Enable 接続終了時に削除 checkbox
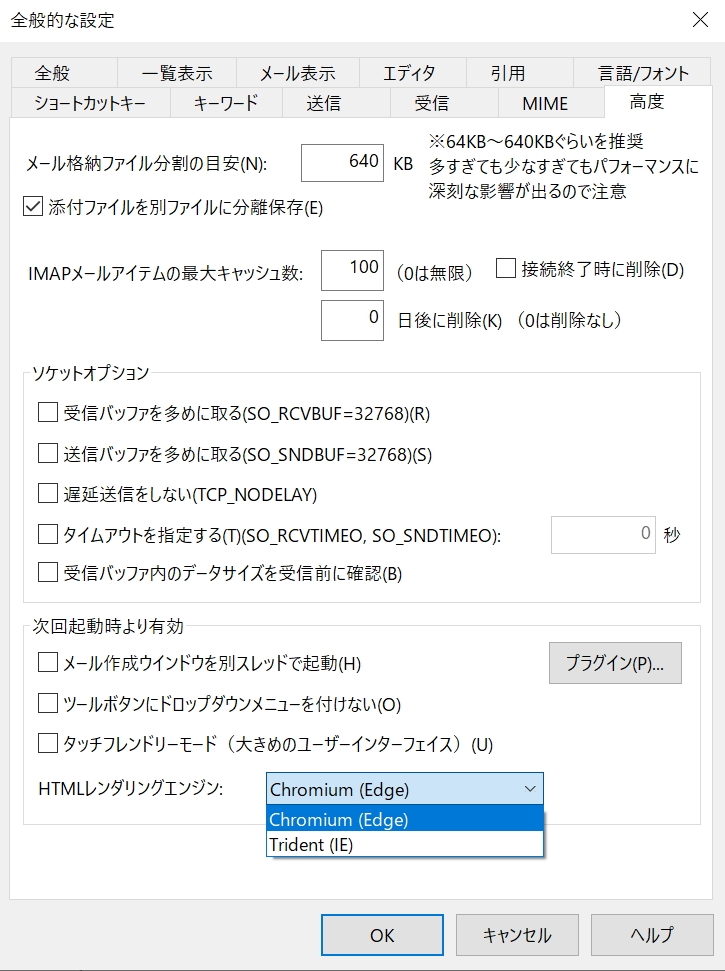The width and height of the screenshot is (725, 971). pyautogui.click(x=504, y=268)
